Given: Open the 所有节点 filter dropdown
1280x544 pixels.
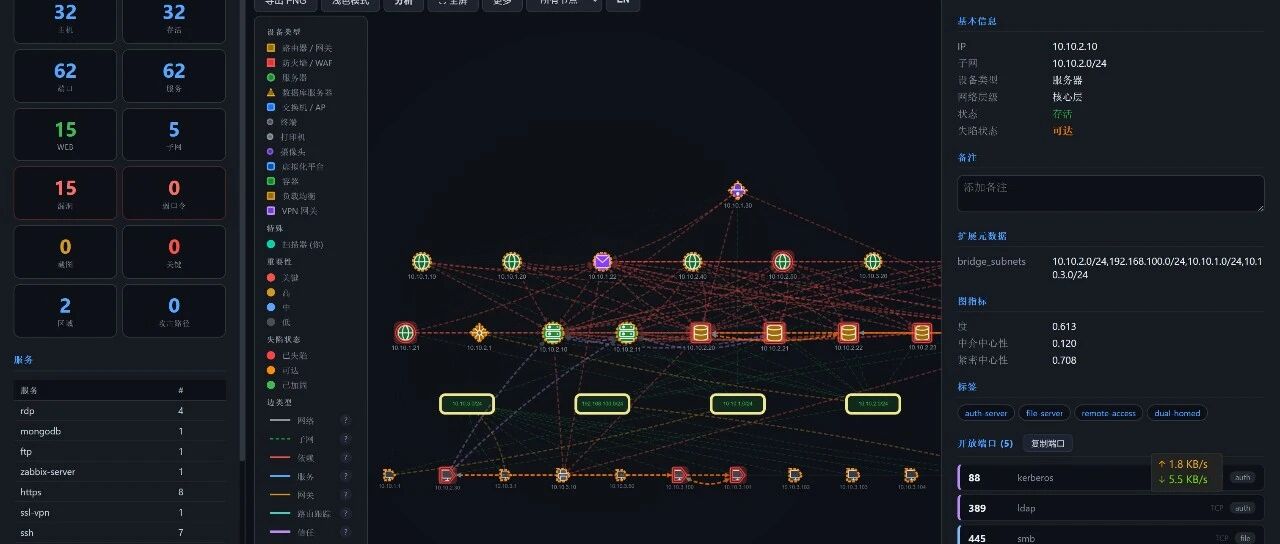Looking at the screenshot, I should [564, 3].
